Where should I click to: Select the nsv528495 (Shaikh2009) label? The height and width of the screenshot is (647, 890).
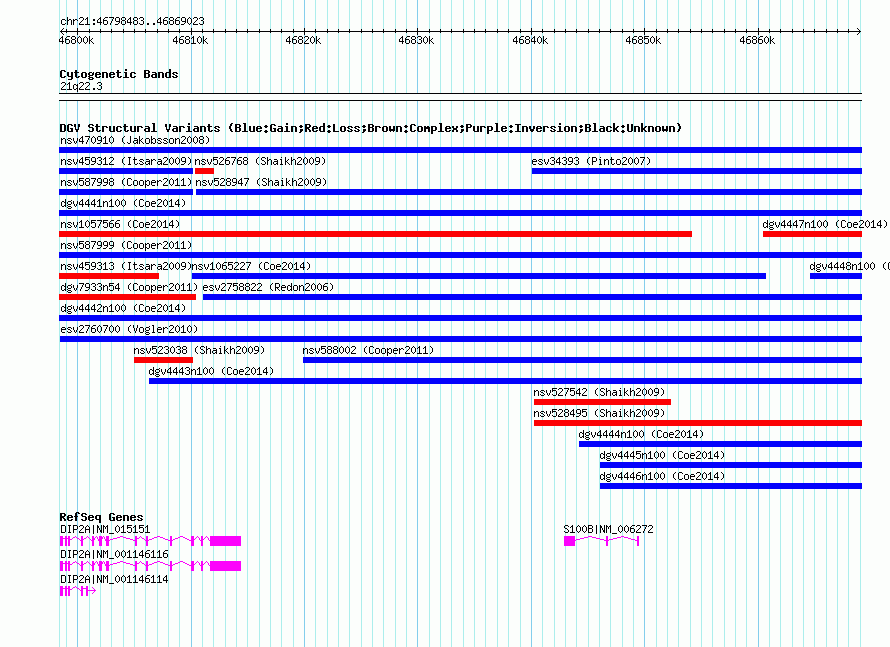point(599,413)
